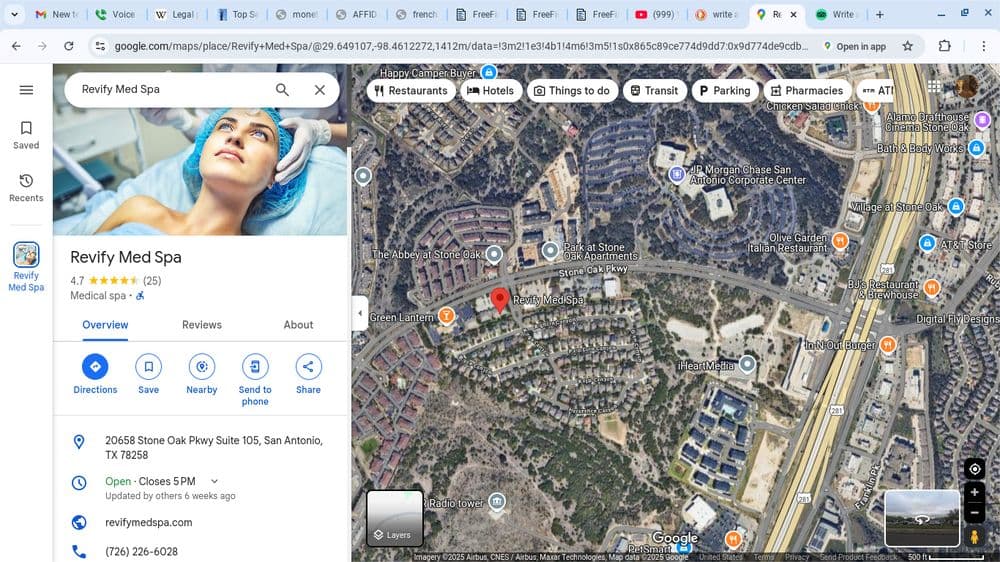This screenshot has width=1000, height=562.
Task: Open the hamburger main menu
Action: 26,90
